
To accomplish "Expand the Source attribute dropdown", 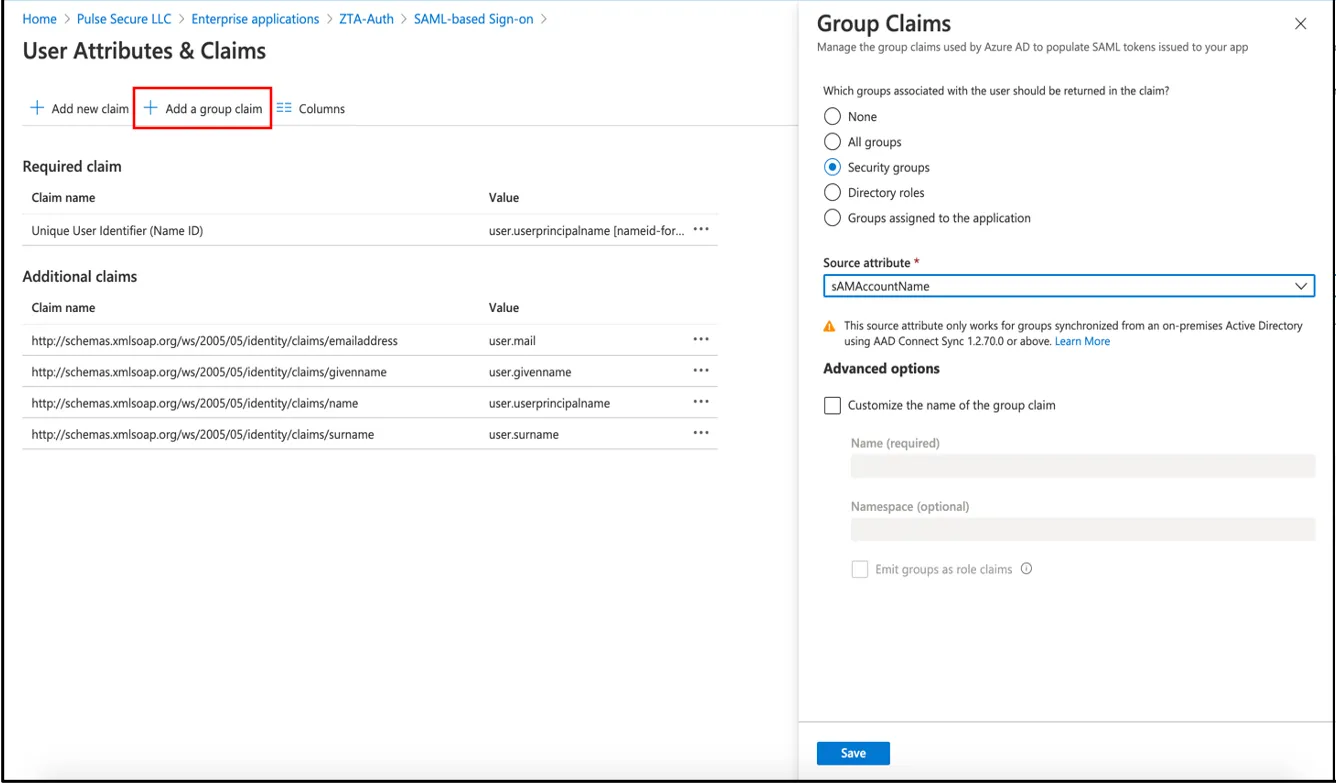I will 1069,286.
